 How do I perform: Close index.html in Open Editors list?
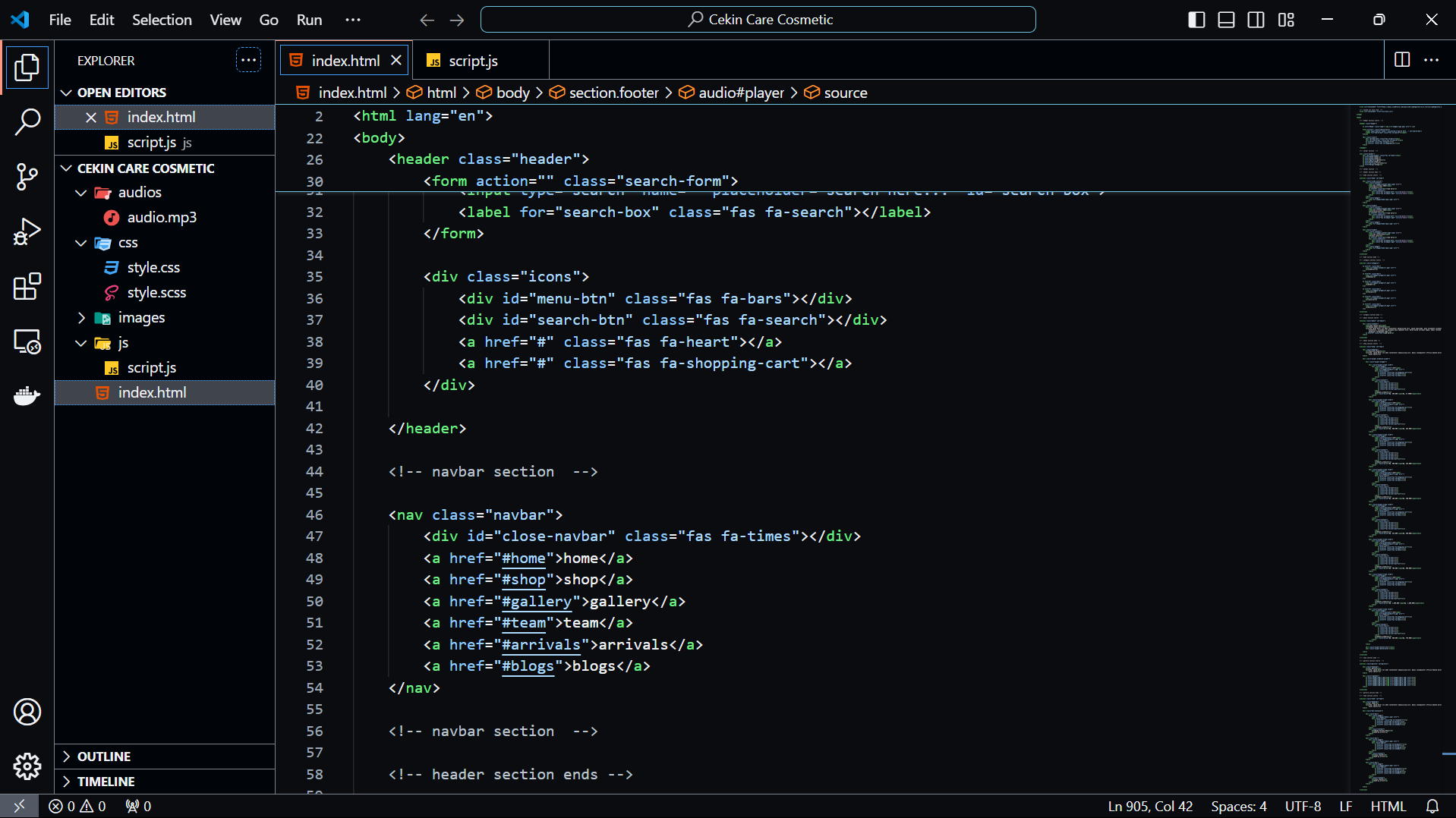pos(91,117)
